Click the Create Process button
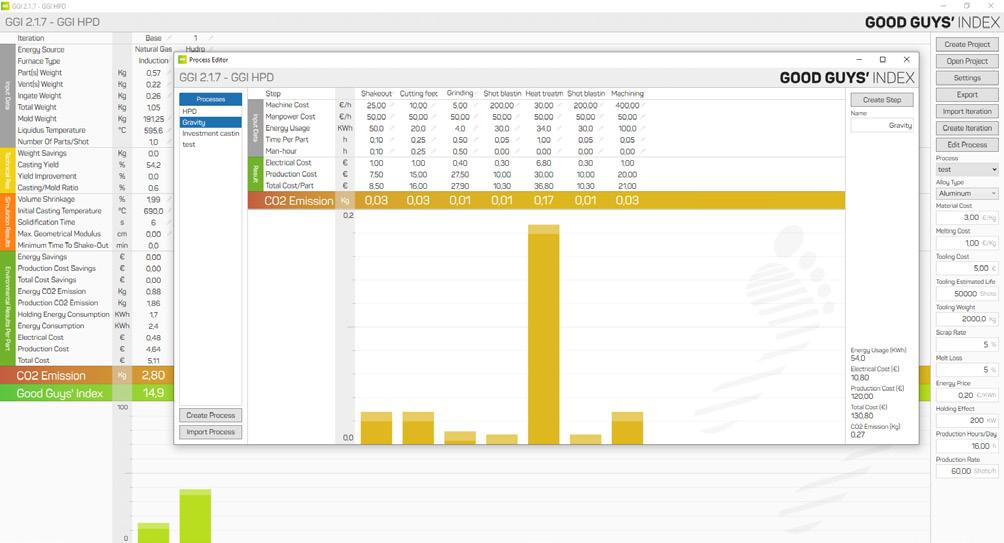1004x543 pixels. pyautogui.click(x=211, y=415)
